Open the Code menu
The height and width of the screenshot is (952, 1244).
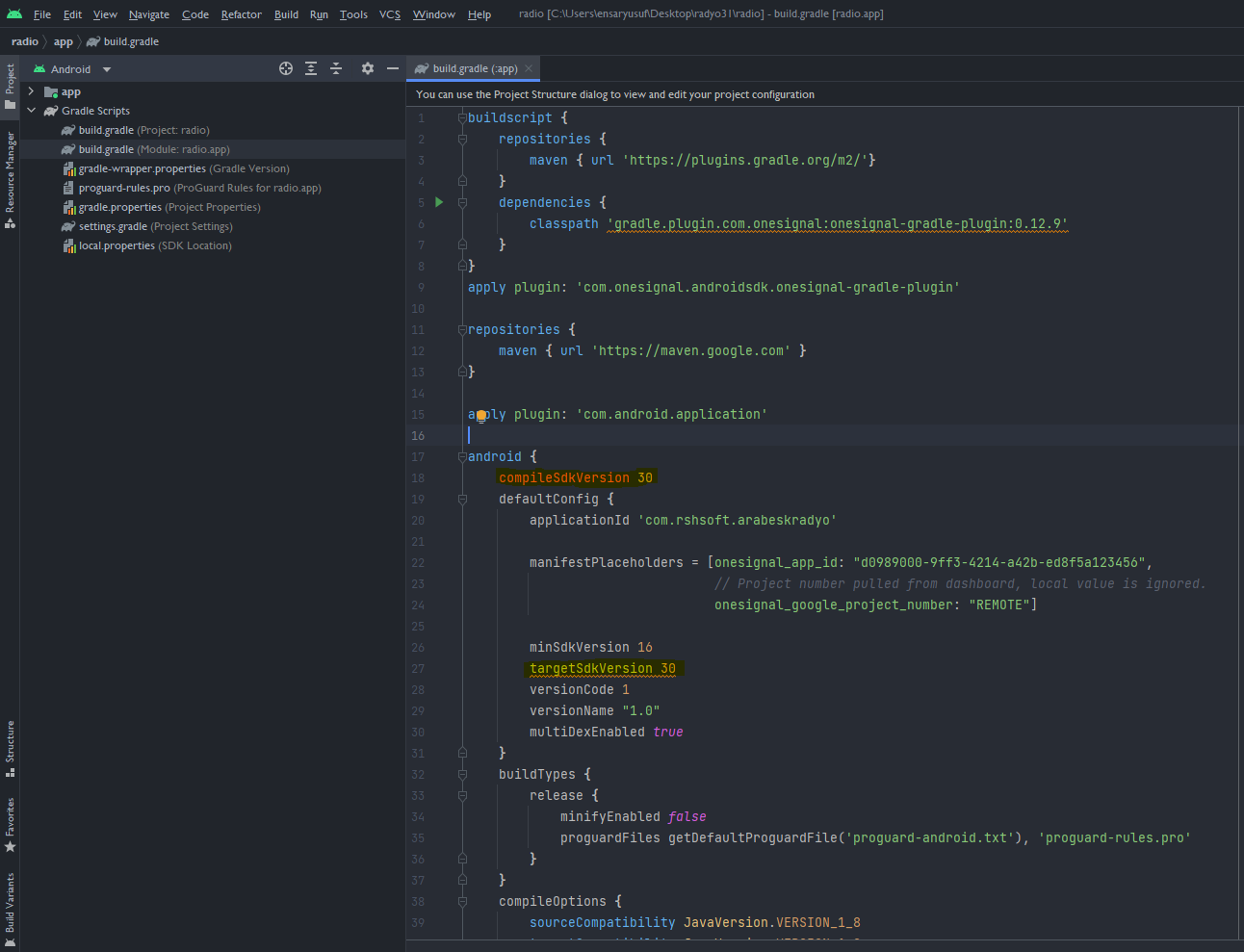[x=195, y=14]
